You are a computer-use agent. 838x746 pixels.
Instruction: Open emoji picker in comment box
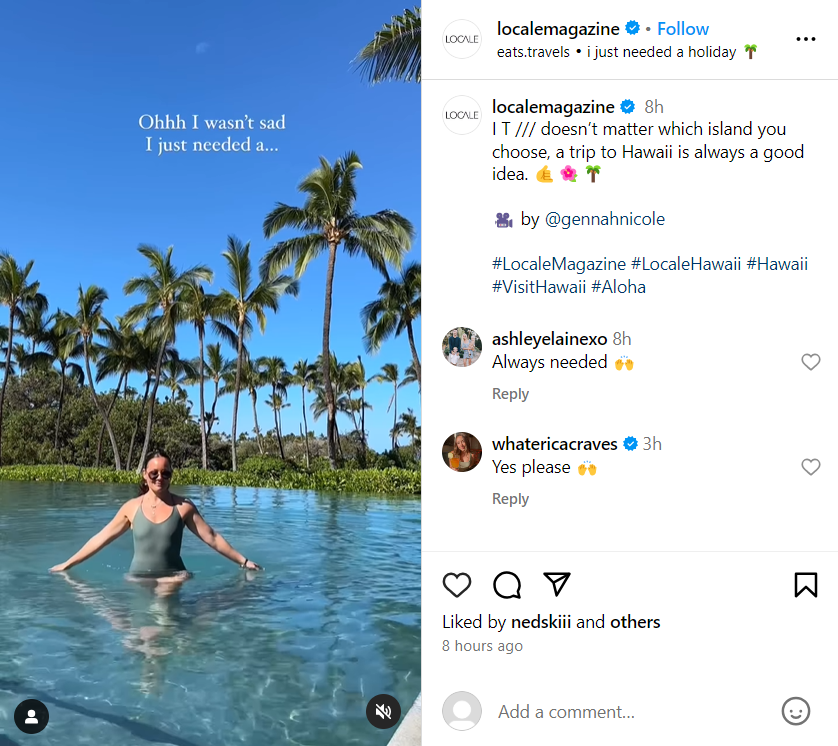pyautogui.click(x=795, y=711)
